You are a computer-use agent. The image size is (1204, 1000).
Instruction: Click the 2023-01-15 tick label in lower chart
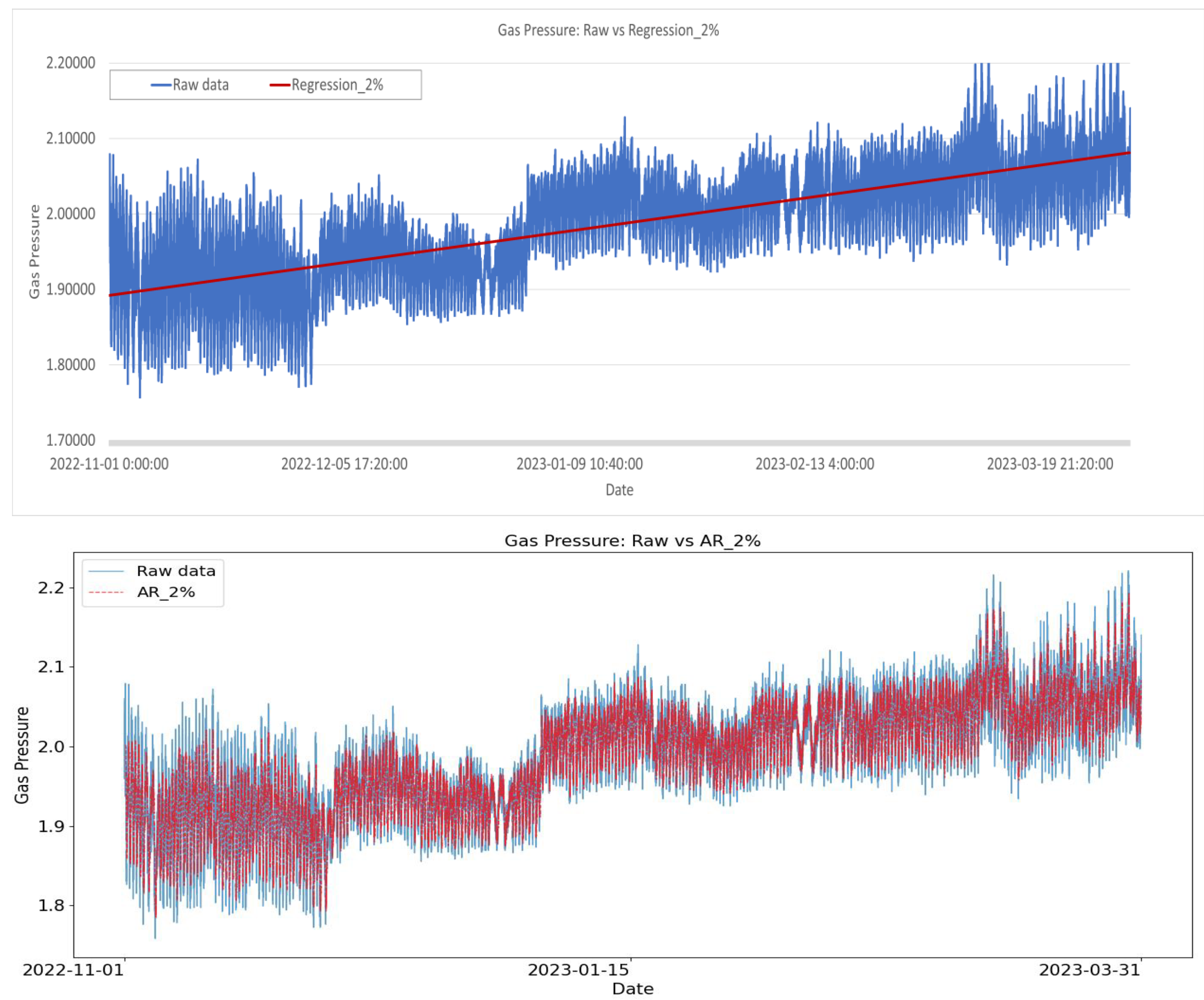578,970
